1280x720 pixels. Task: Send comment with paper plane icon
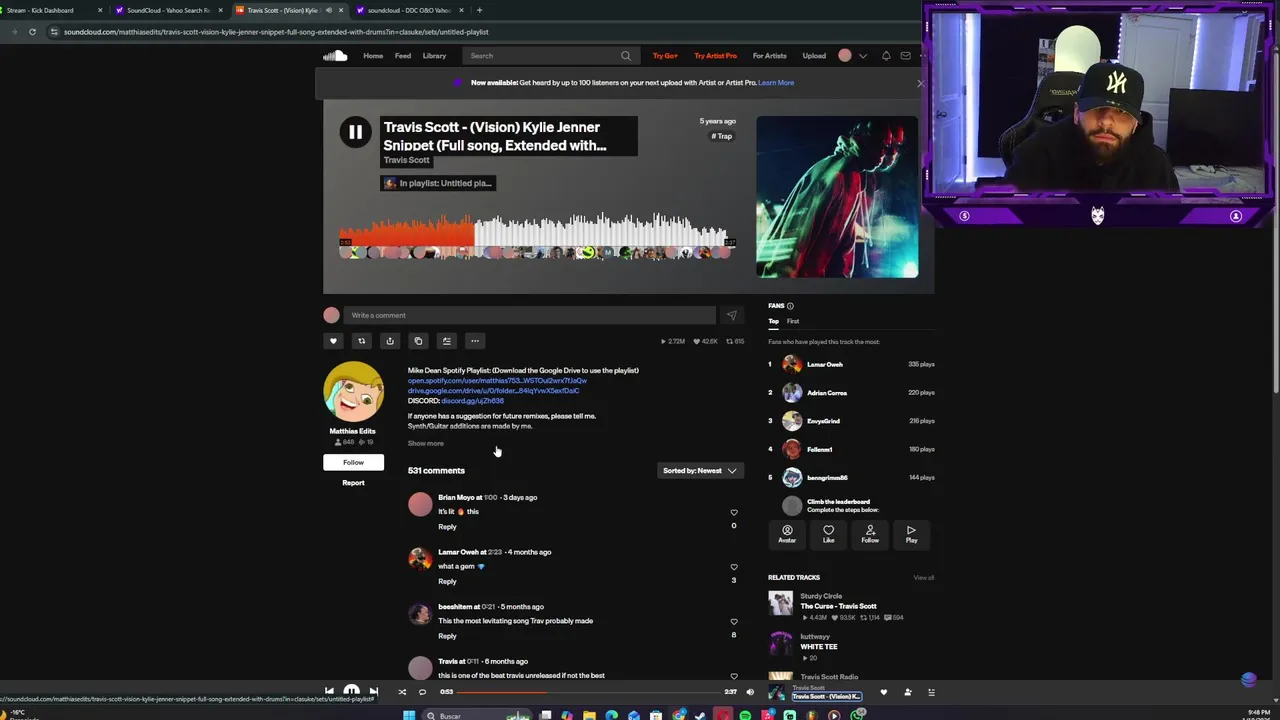(x=731, y=315)
